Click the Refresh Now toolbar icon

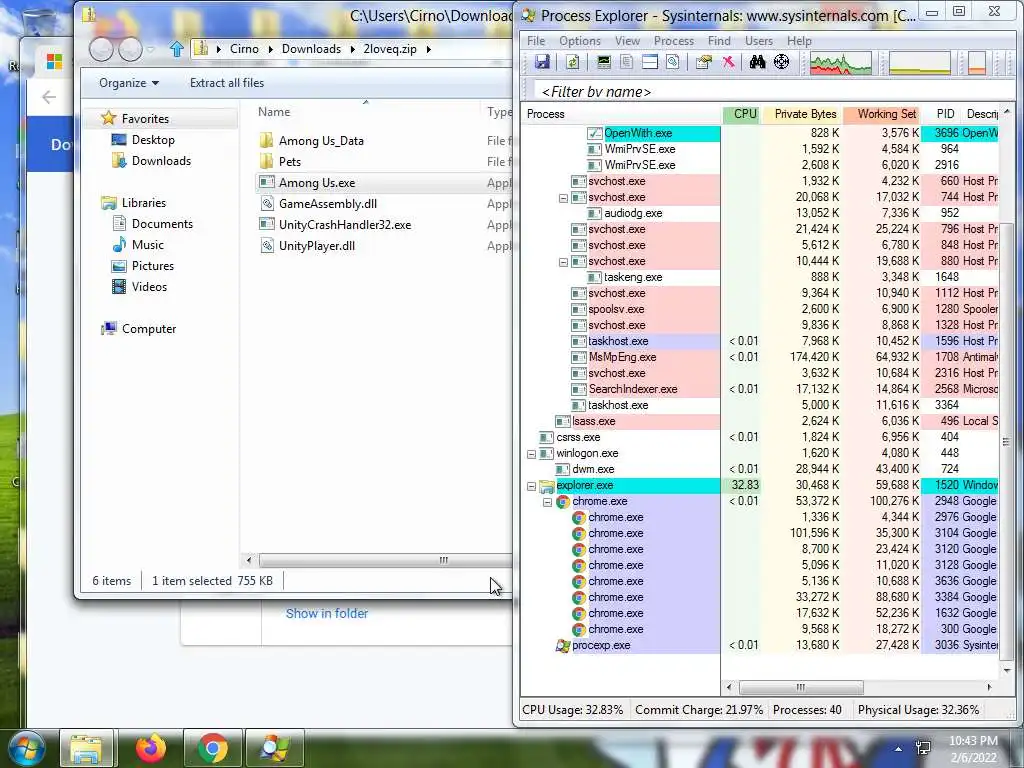573,62
